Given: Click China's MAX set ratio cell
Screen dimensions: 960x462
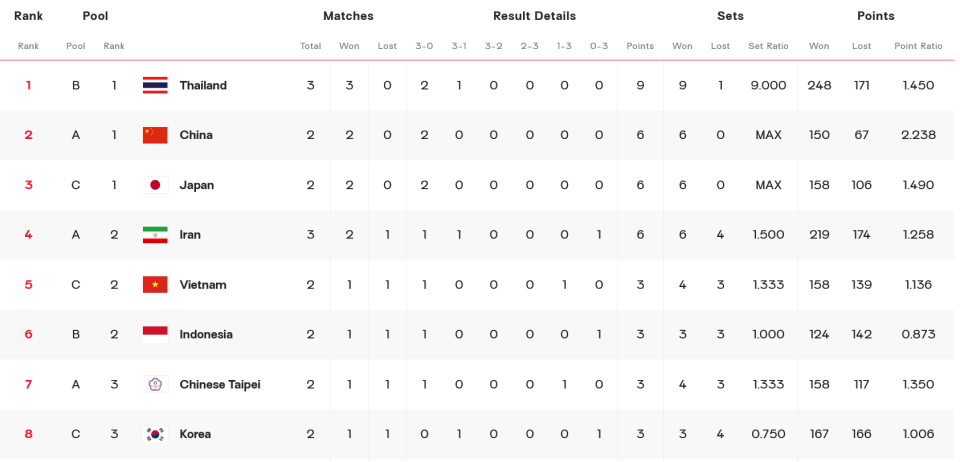Looking at the screenshot, I should 768,135.
